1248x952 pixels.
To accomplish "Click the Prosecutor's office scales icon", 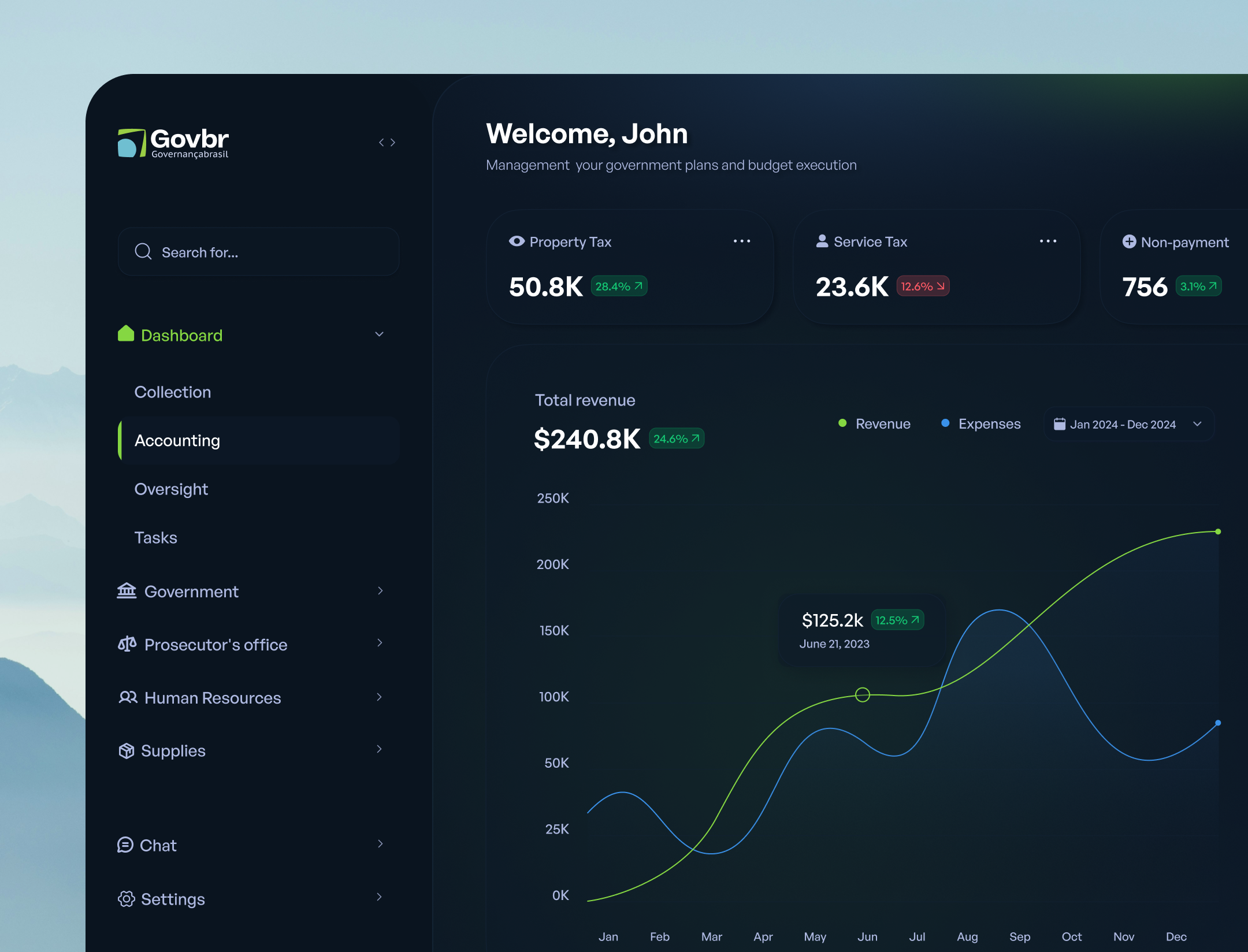I will click(x=127, y=644).
